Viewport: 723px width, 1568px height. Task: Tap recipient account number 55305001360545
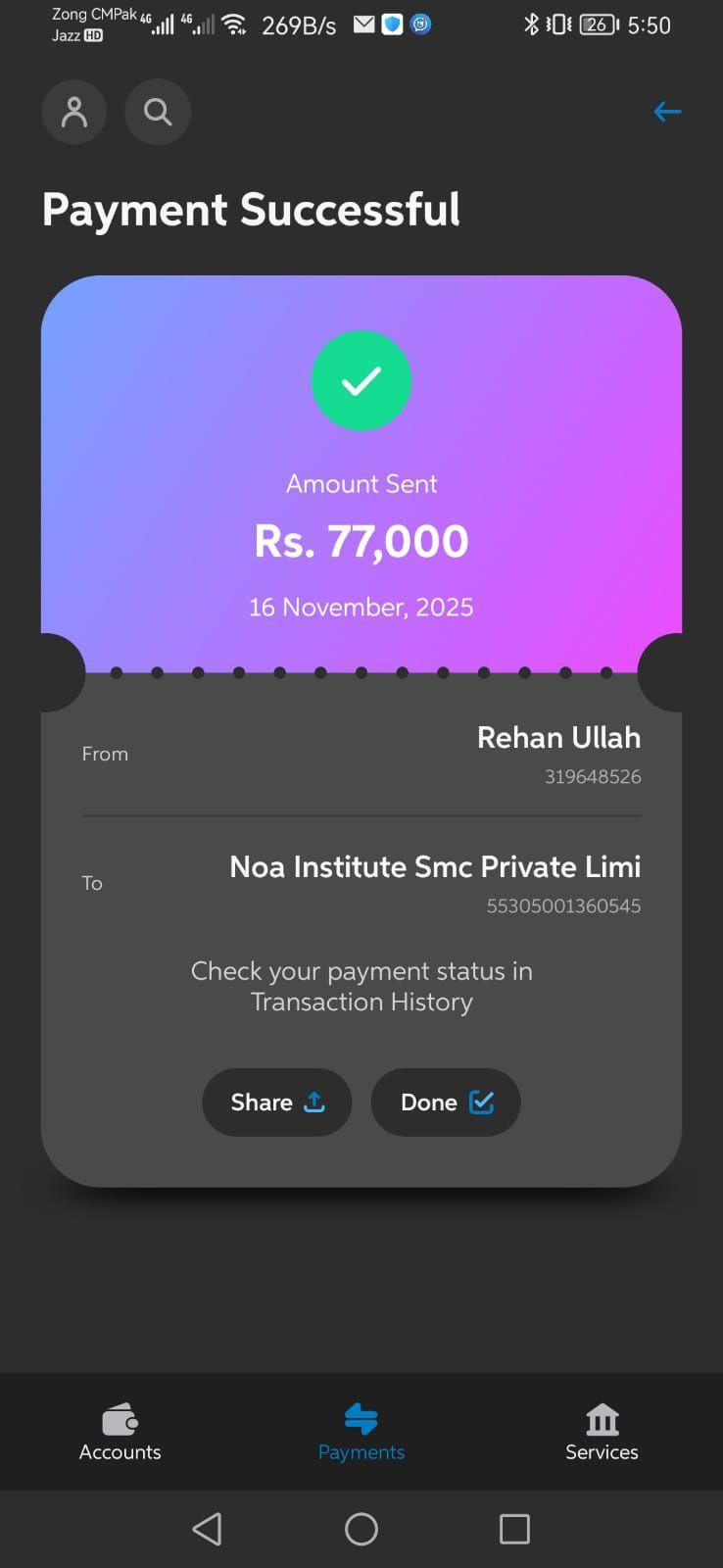coord(563,906)
